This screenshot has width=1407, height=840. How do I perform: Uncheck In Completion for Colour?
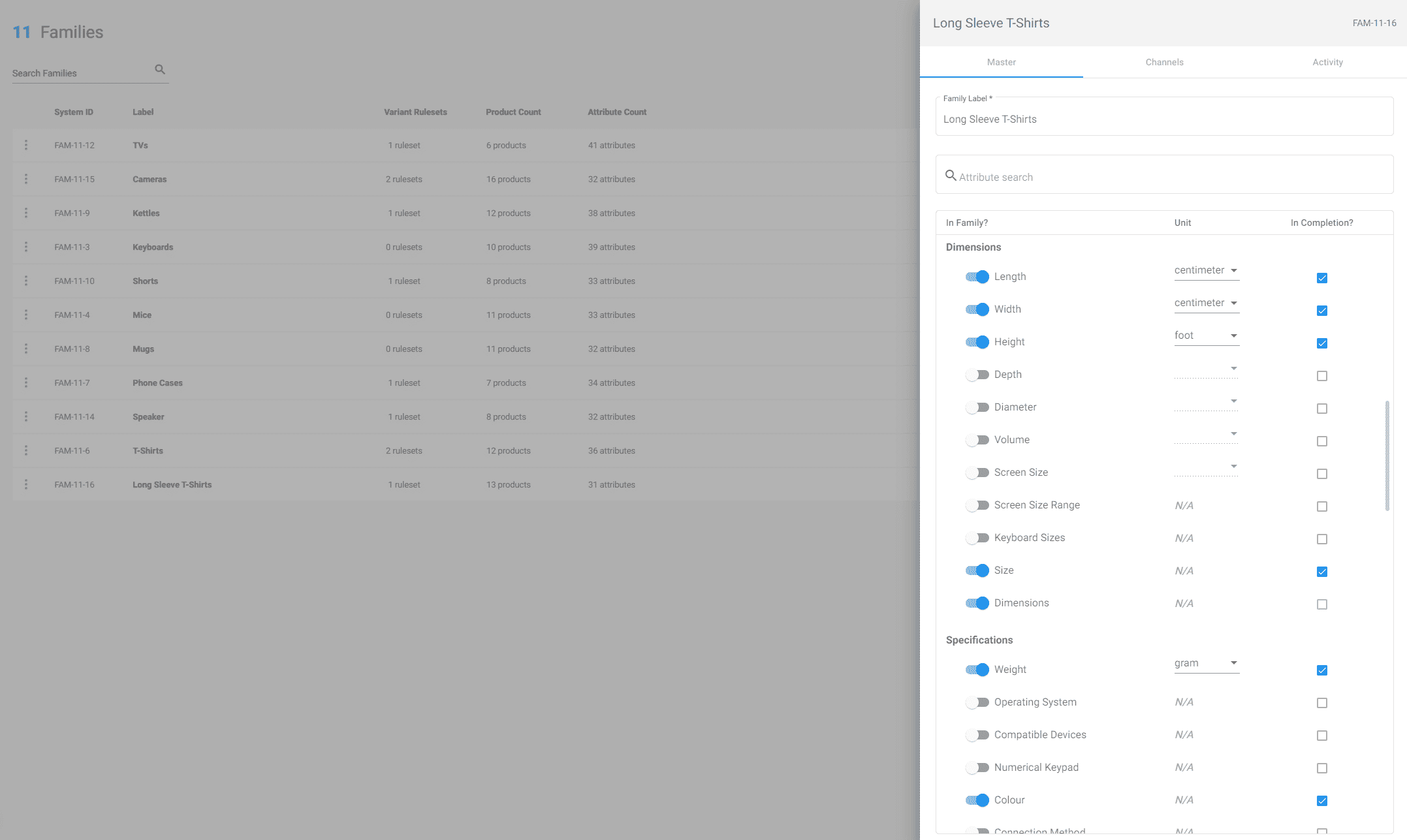pos(1322,801)
